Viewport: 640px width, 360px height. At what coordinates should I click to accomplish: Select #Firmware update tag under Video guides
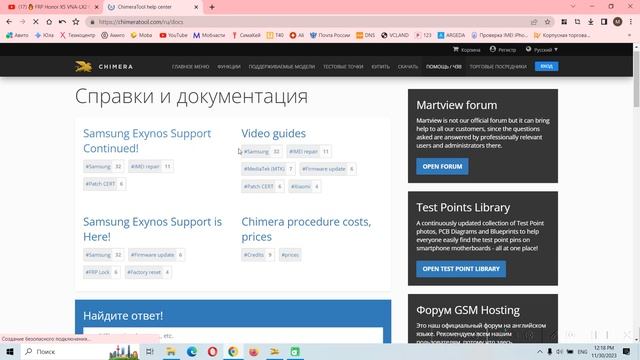(x=328, y=169)
